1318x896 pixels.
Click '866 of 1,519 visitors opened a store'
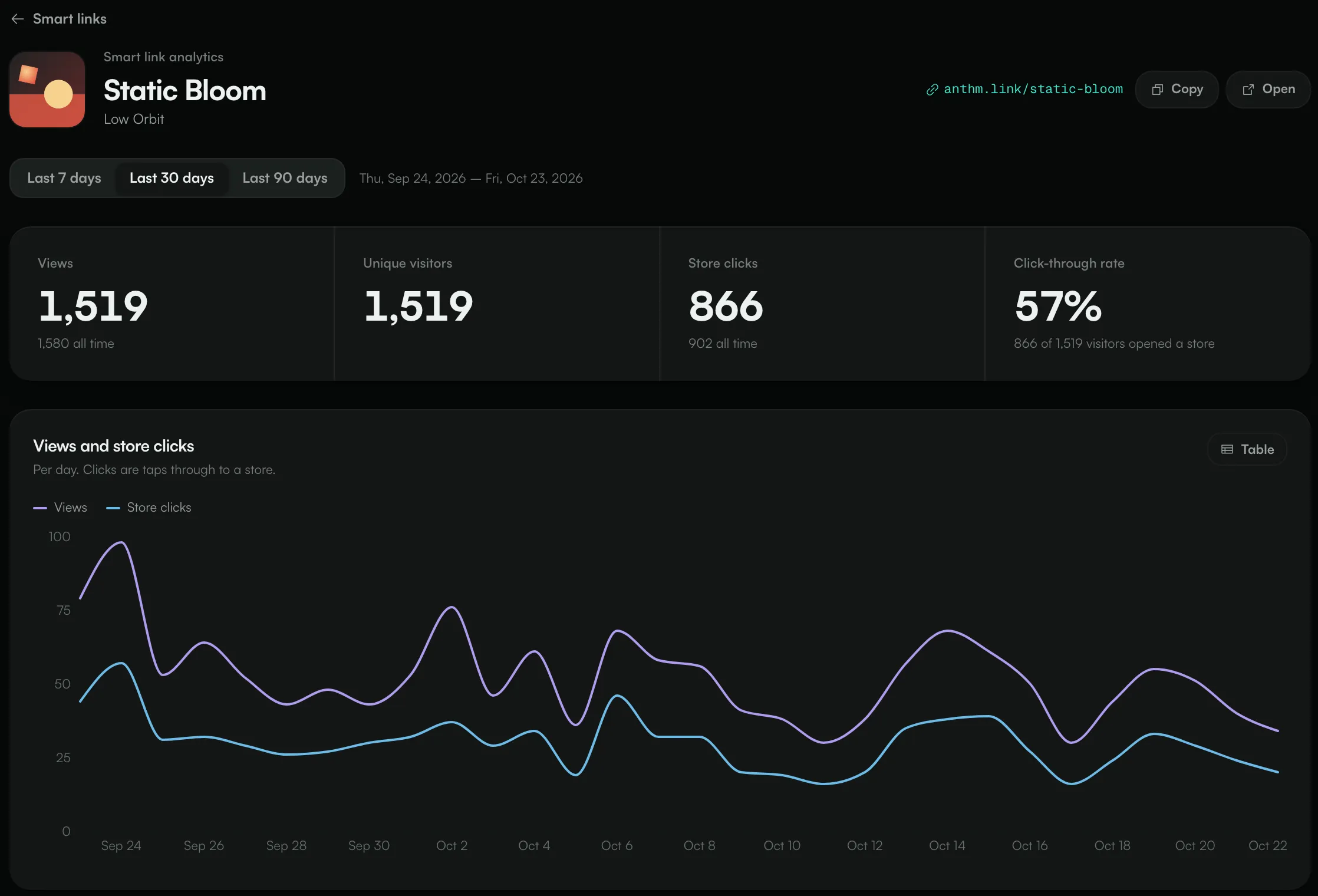1114,344
